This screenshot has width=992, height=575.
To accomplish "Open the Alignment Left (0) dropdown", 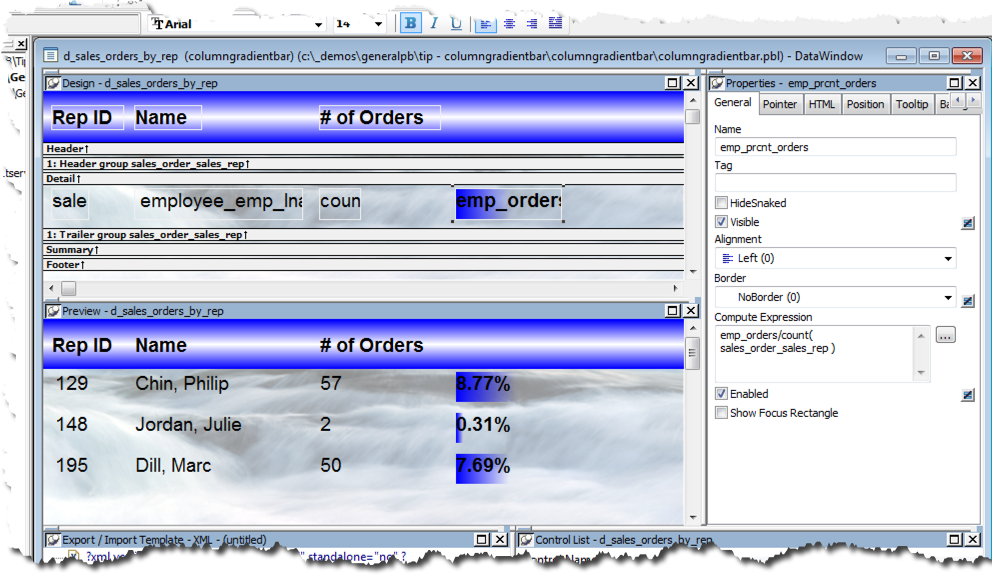I will 948,258.
